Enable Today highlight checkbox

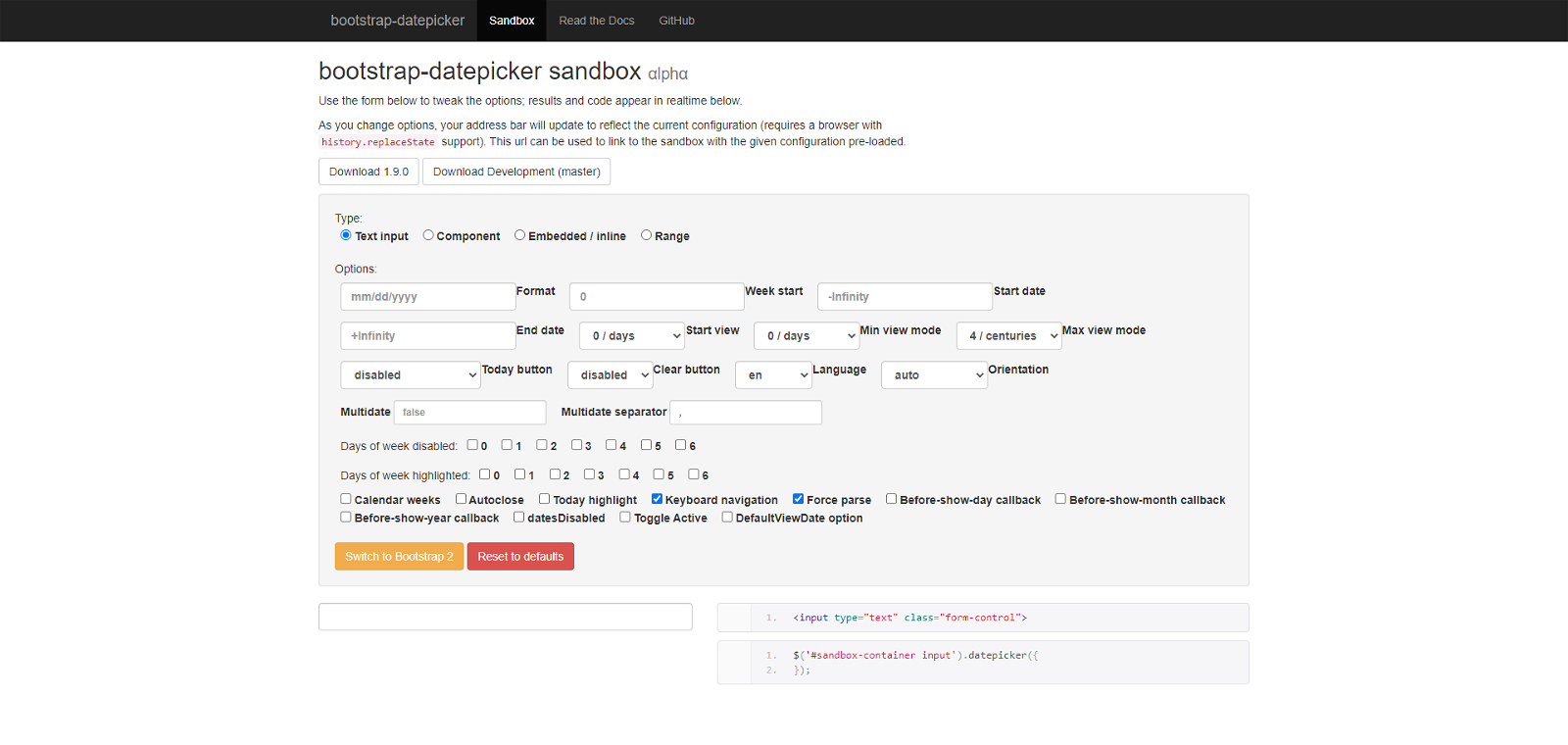545,499
